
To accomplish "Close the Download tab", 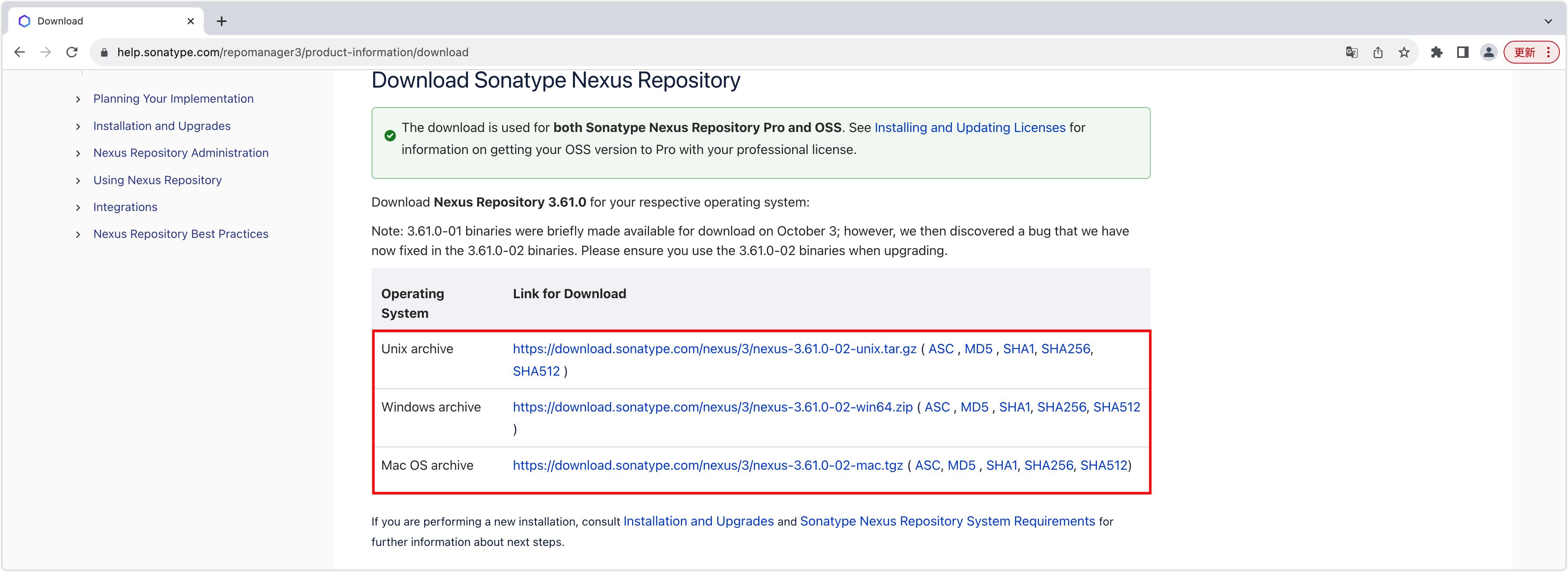I will point(191,21).
